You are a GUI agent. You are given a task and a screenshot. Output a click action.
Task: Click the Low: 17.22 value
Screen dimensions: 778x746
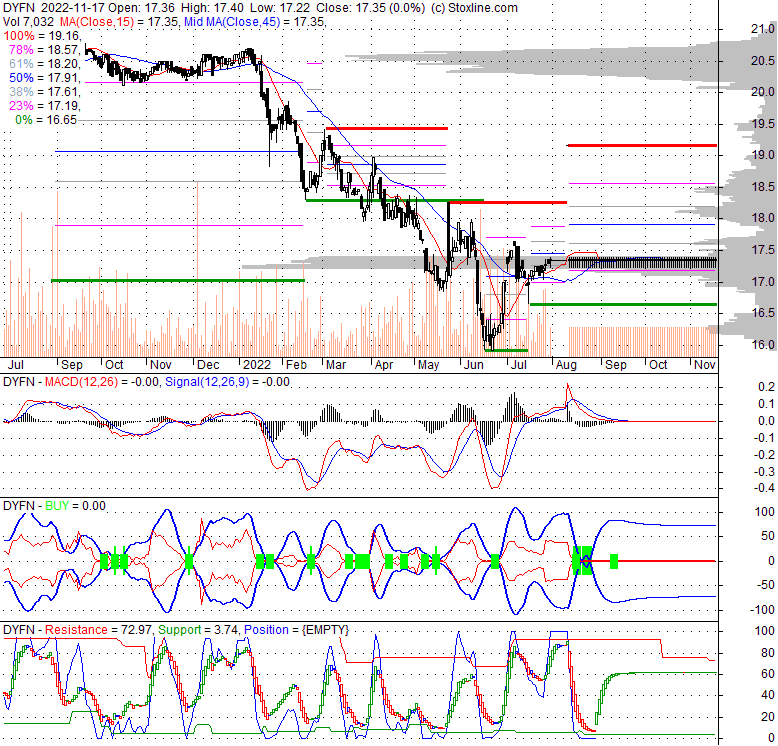[280, 8]
